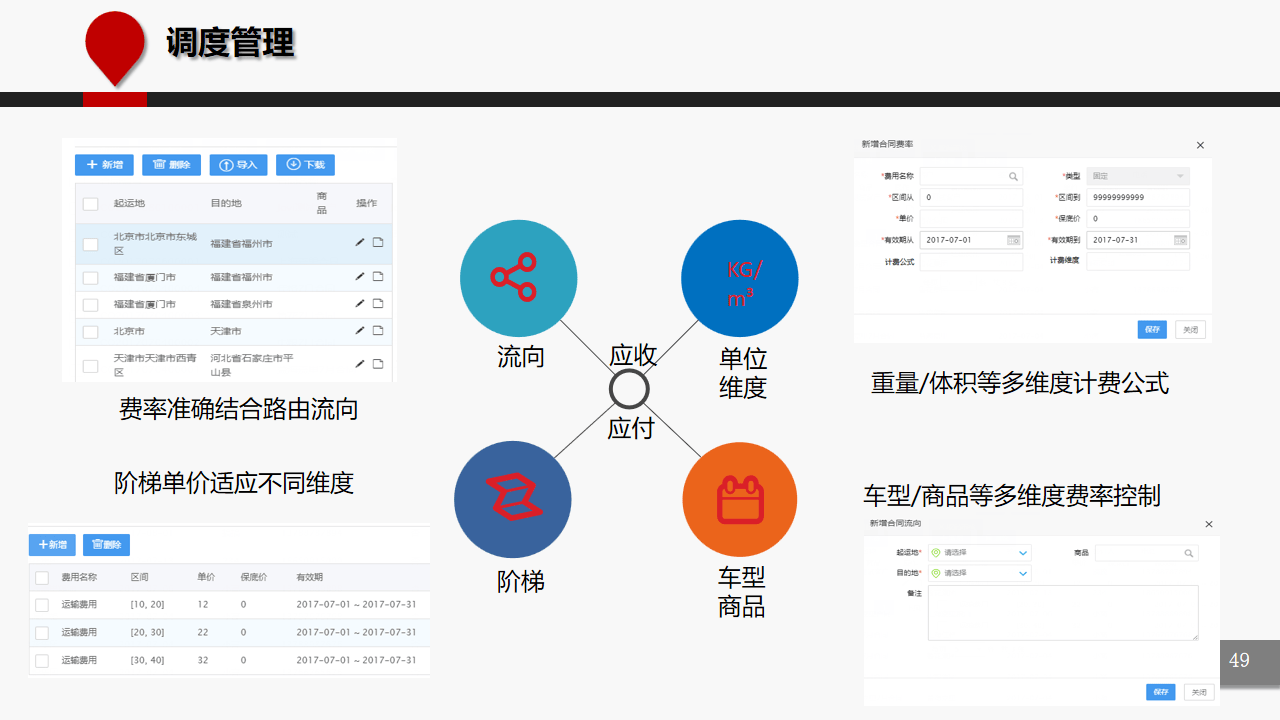Viewport: 1280px width, 720px height.
Task: Close the 新增合同费率 dialog with X
Action: [x=1201, y=145]
